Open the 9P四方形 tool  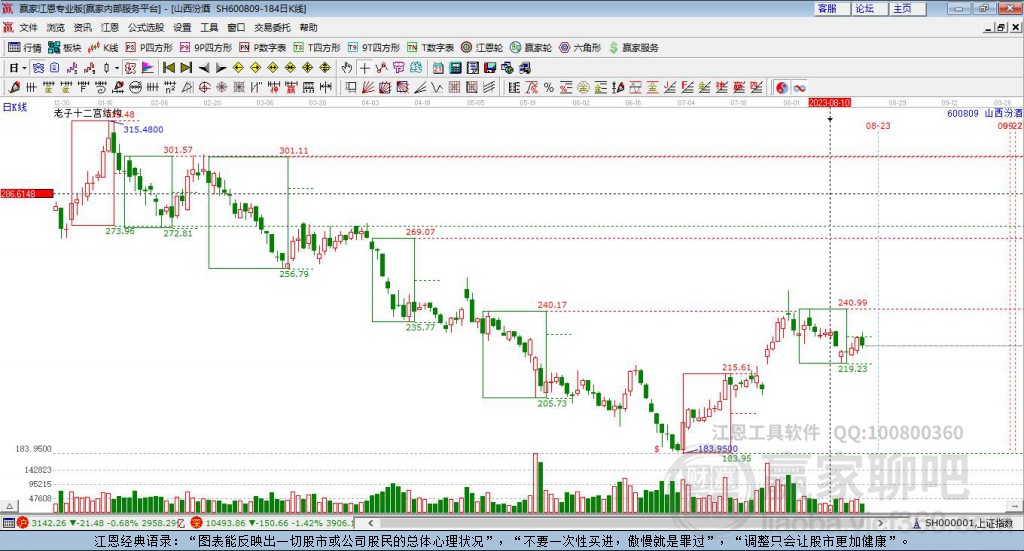(206, 48)
